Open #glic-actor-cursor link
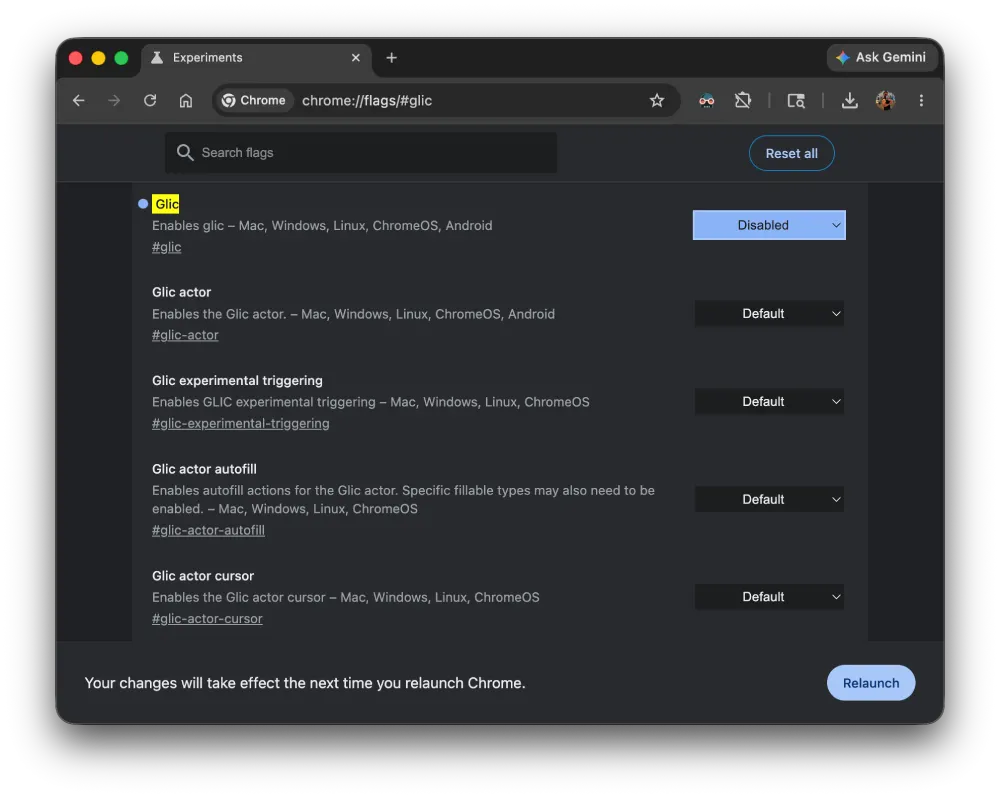 [207, 619]
